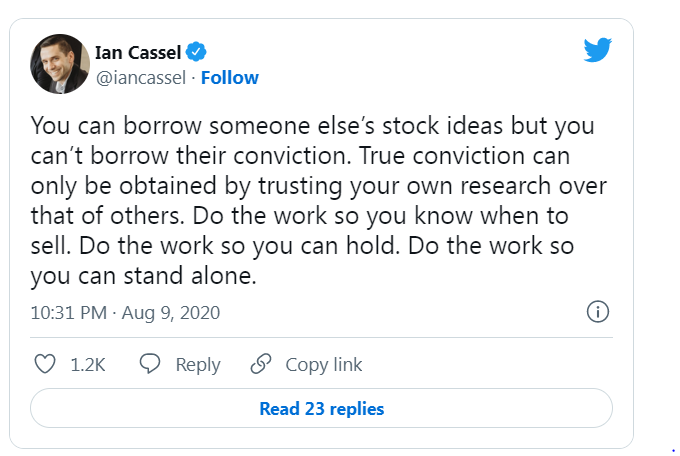The height and width of the screenshot is (456, 680).
Task: Open the tweet info circle icon
Action: tap(597, 312)
